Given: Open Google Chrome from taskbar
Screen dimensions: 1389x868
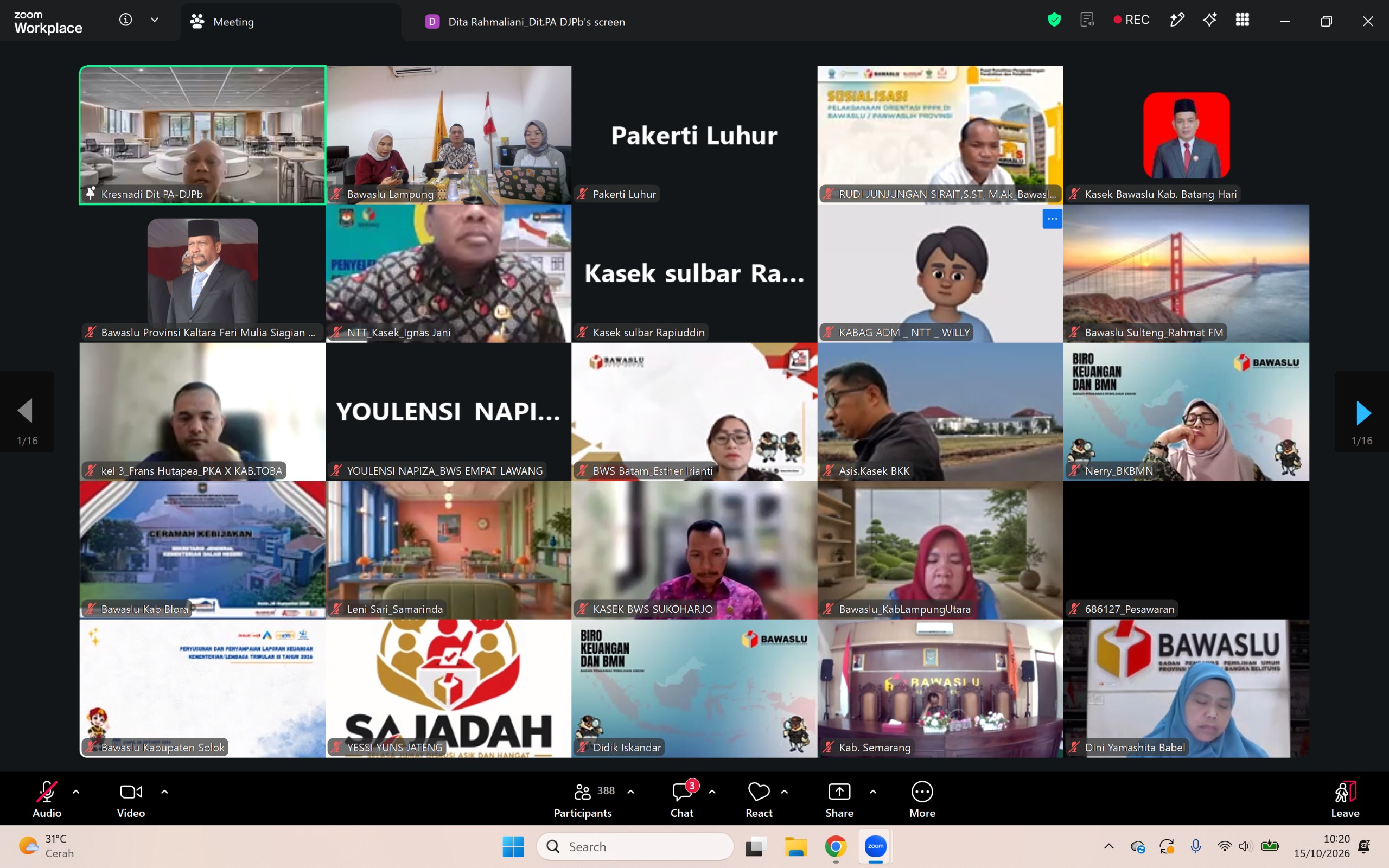Looking at the screenshot, I should point(836,846).
